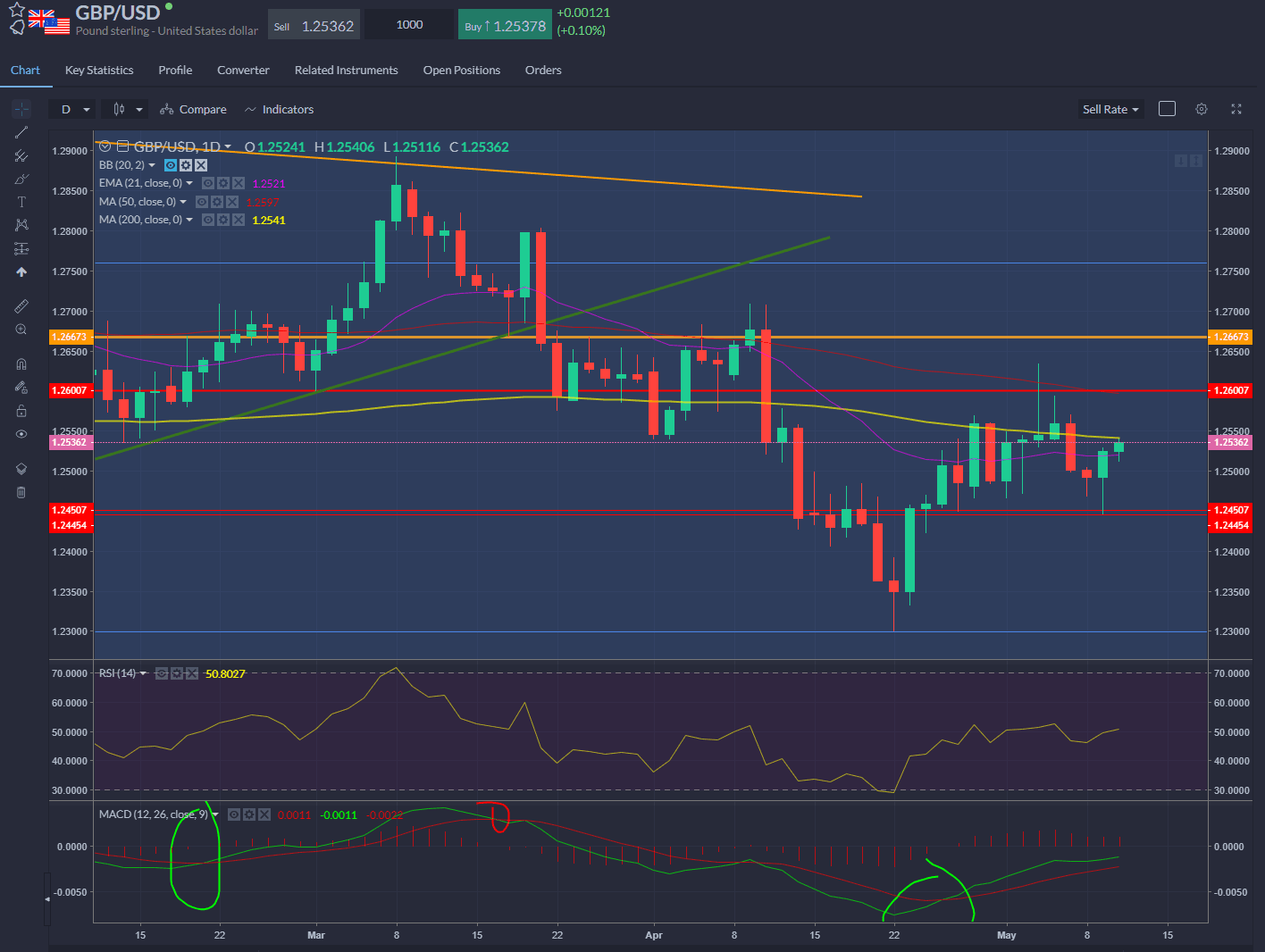This screenshot has height=952, width=1265.
Task: Open EMA (21) settings gear
Action: (x=223, y=183)
